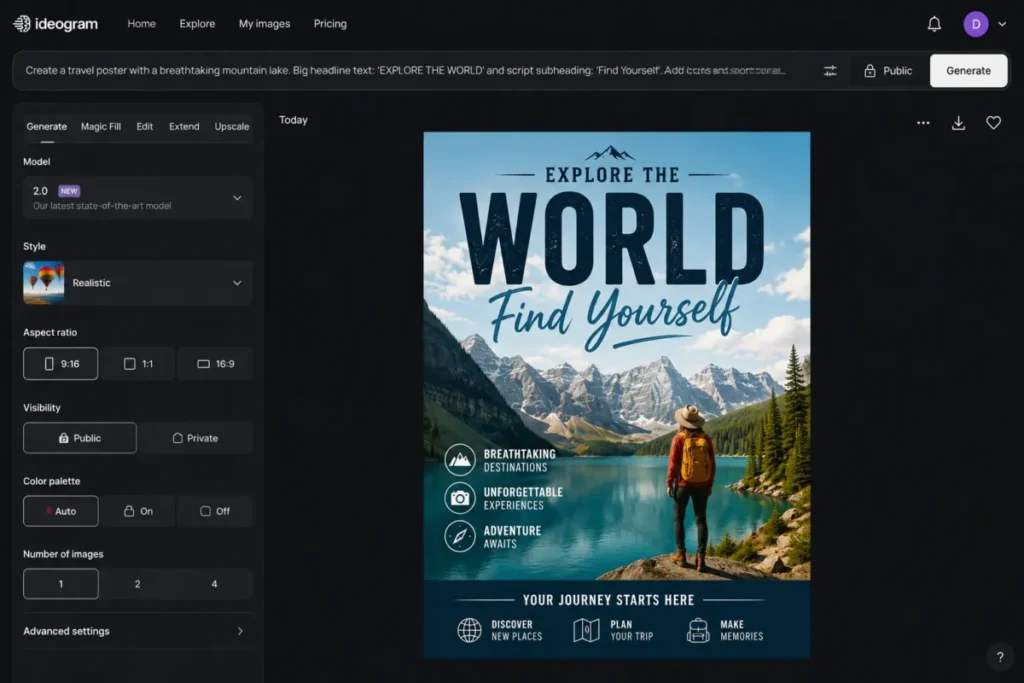
Task: Open the purple D profile avatar
Action: tap(976, 24)
